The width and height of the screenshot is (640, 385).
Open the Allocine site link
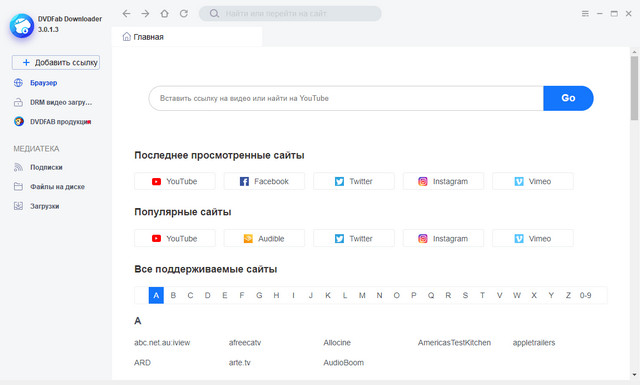337,343
